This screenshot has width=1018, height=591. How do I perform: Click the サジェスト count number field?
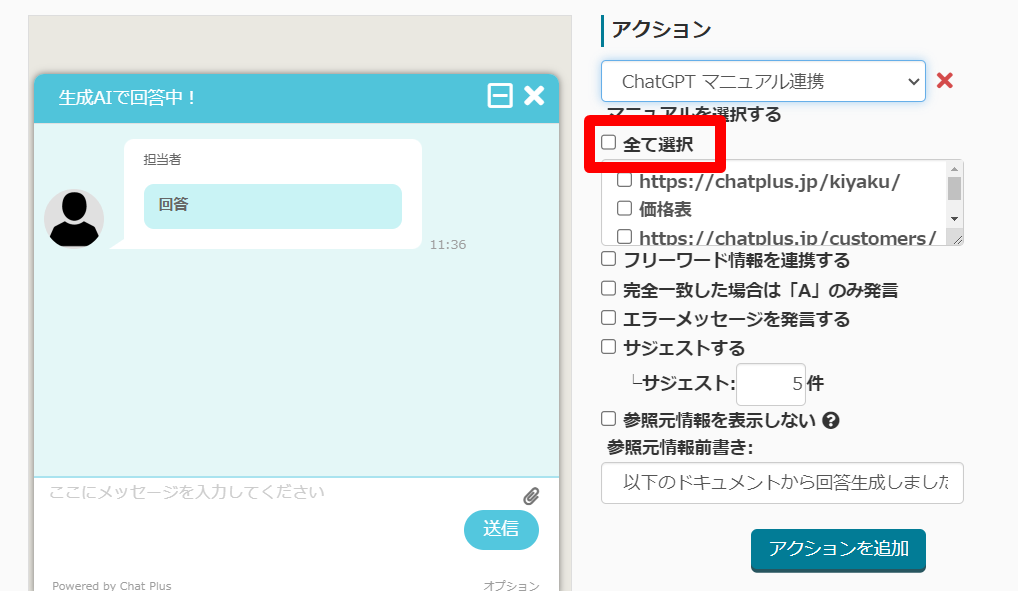tap(771, 383)
